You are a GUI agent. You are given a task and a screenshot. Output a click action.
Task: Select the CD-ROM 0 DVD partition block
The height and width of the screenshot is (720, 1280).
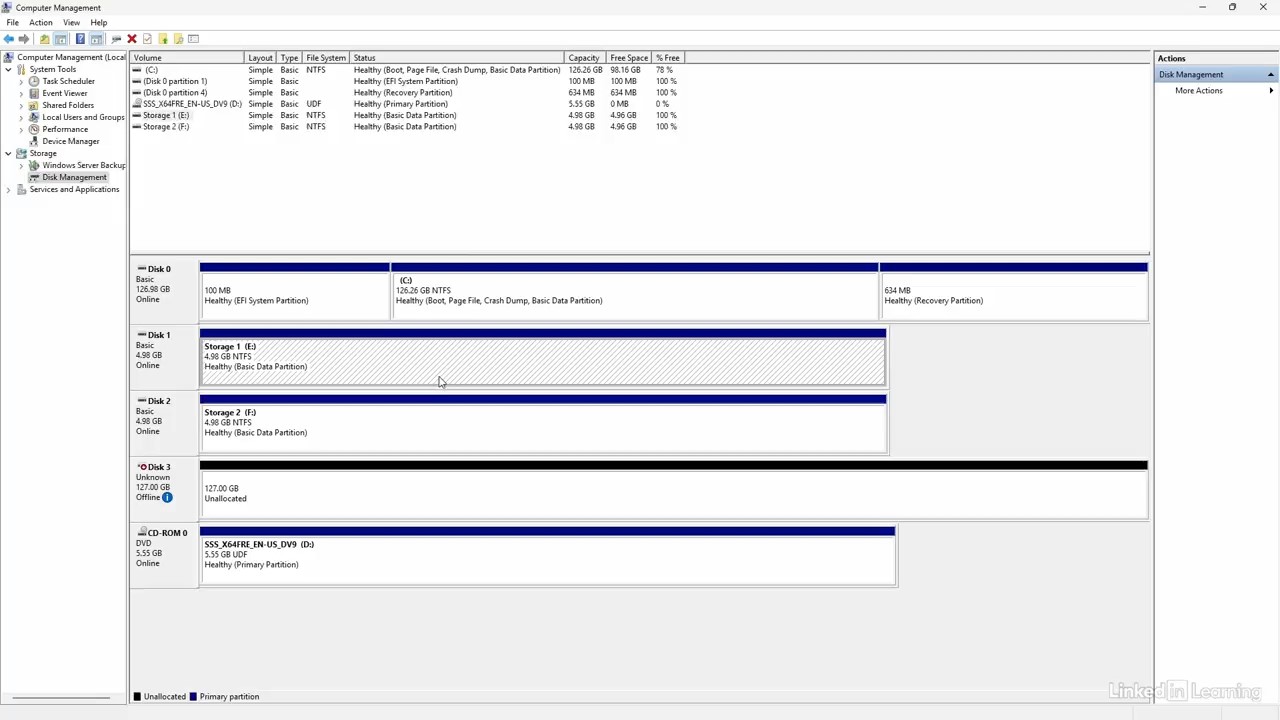point(547,555)
